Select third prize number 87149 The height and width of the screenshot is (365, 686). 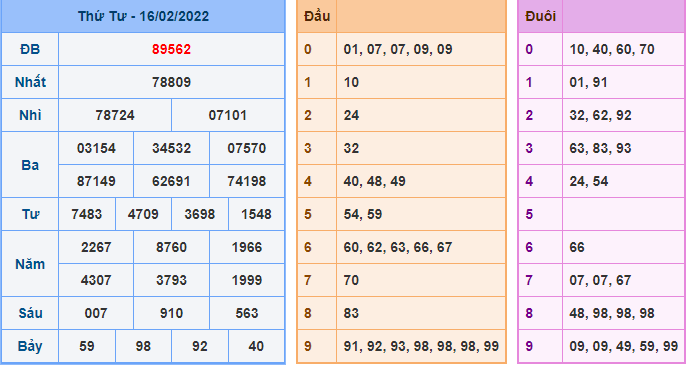click(96, 181)
